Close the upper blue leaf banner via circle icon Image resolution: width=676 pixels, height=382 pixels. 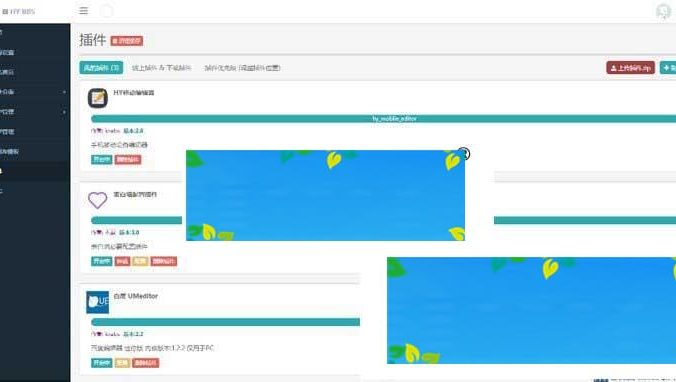coord(464,153)
